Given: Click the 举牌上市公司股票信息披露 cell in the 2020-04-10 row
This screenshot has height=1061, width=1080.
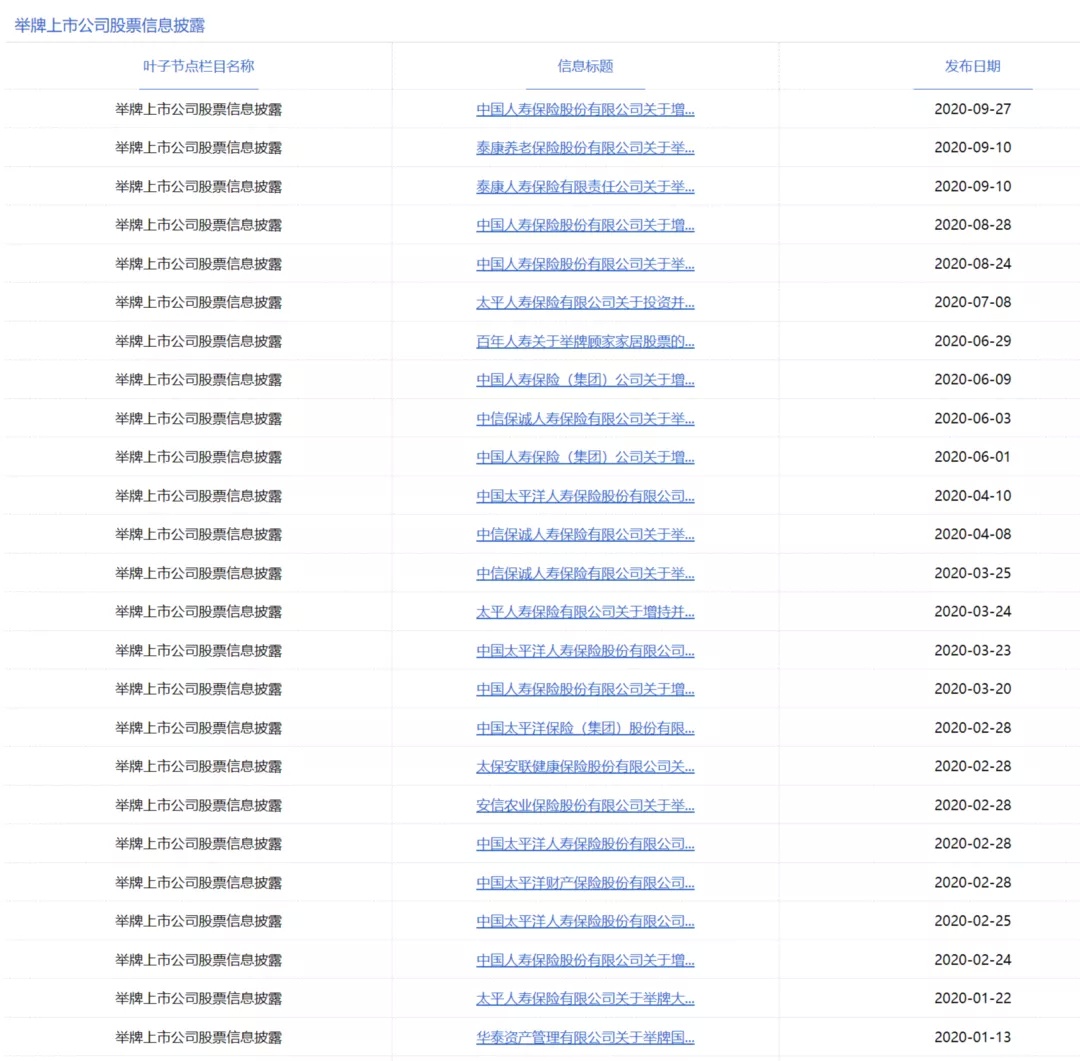Looking at the screenshot, I should click(x=198, y=495).
